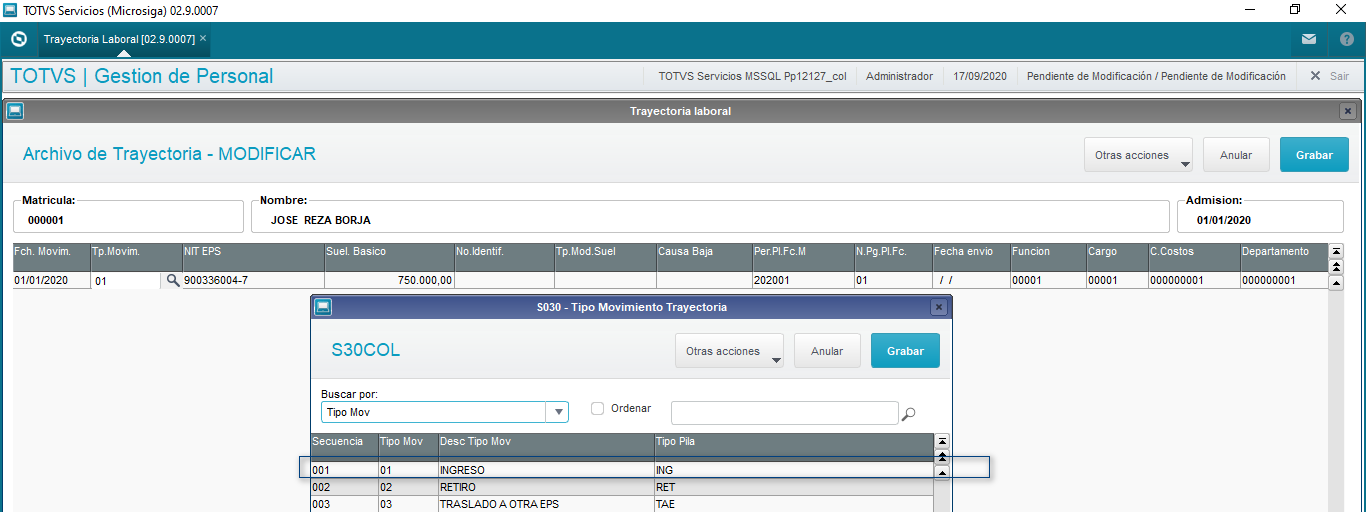Image resolution: width=1366 pixels, height=512 pixels.
Task: Click the search magnifier icon in S30COL
Action: coord(908,413)
